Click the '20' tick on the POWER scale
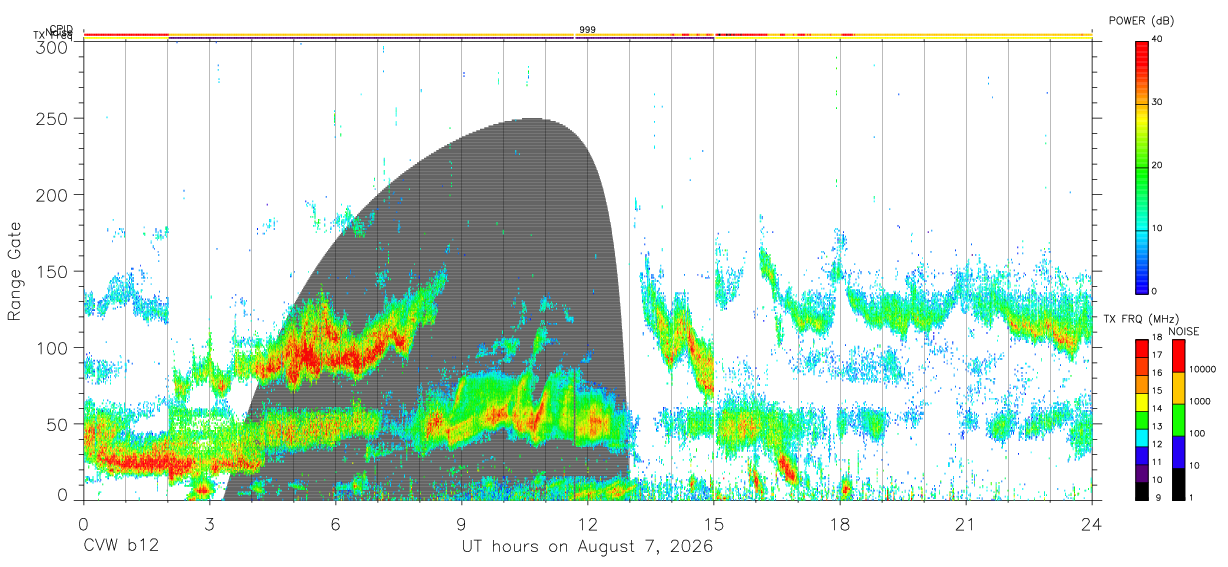 pos(1159,165)
